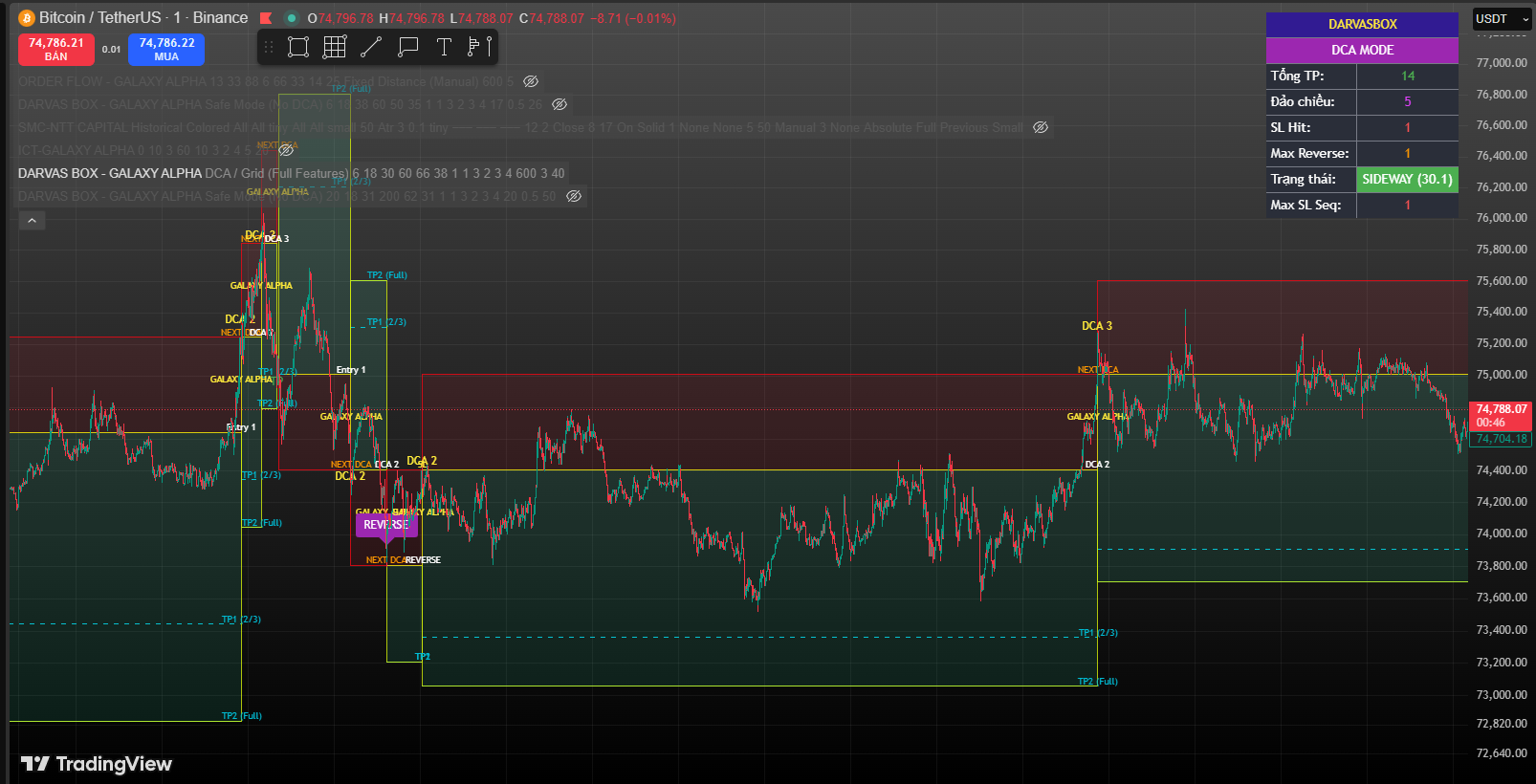
Task: Click the drawing toolbar drag handle
Action: pyautogui.click(x=269, y=47)
